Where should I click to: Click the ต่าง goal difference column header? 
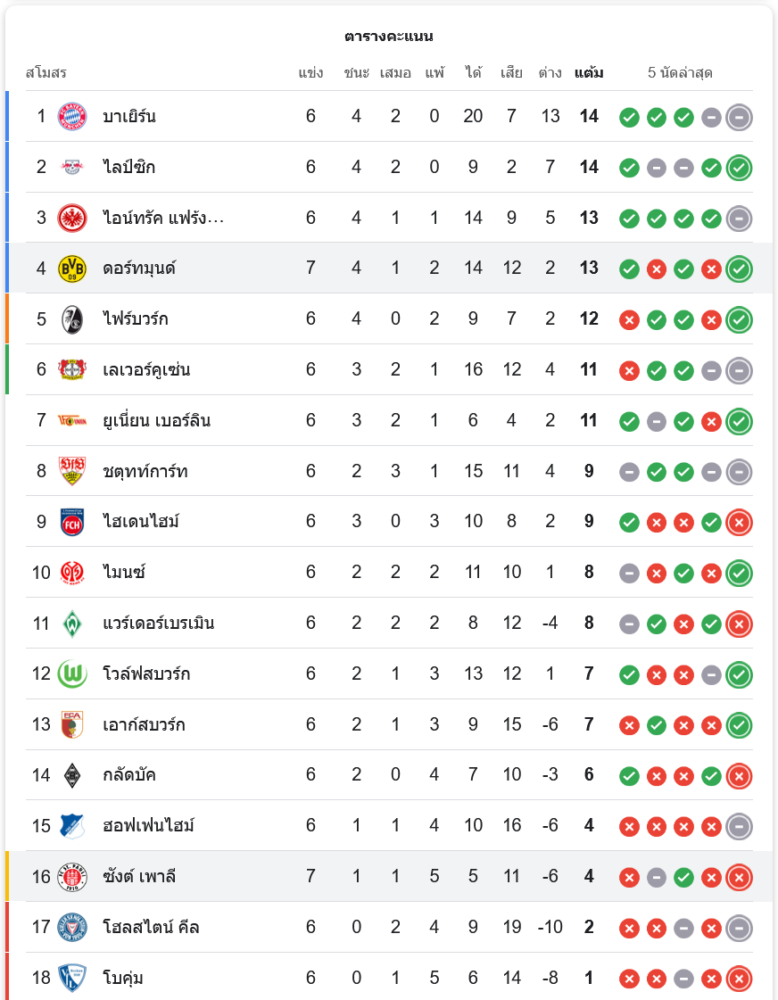pos(550,73)
